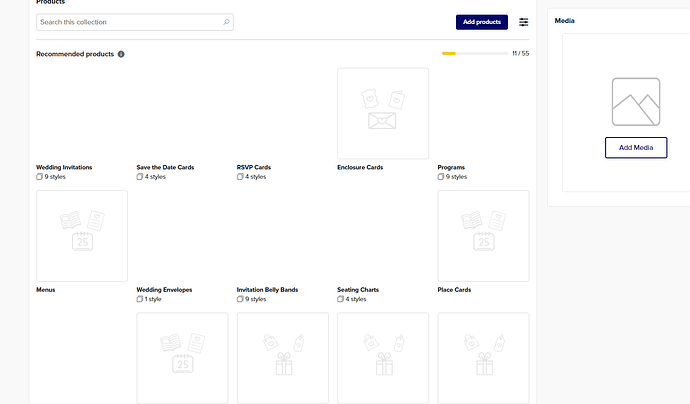Open the Enclosure Cards placeholder thumbnail
This screenshot has width=690, height=404.
tap(383, 113)
